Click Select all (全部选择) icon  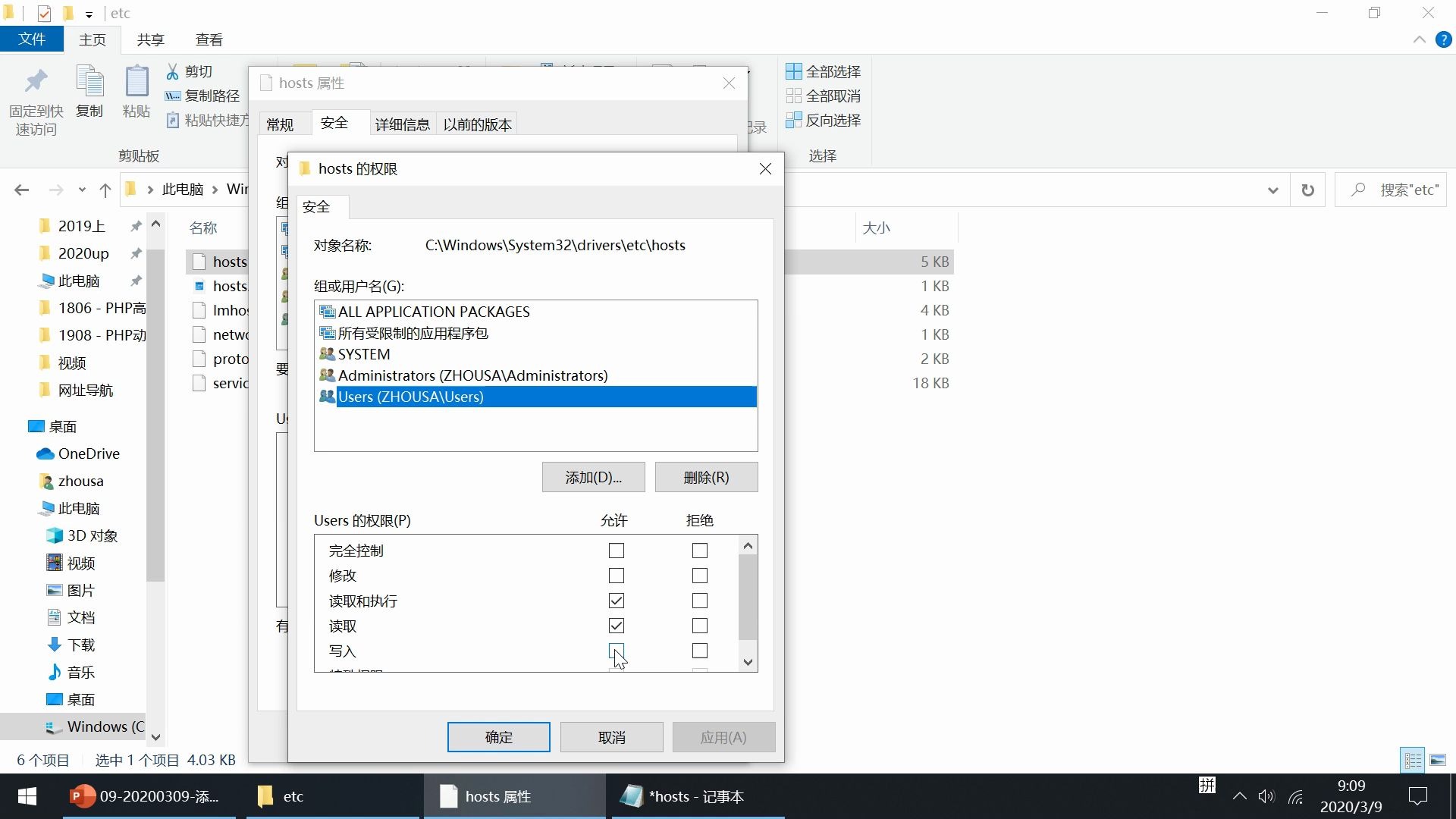794,71
